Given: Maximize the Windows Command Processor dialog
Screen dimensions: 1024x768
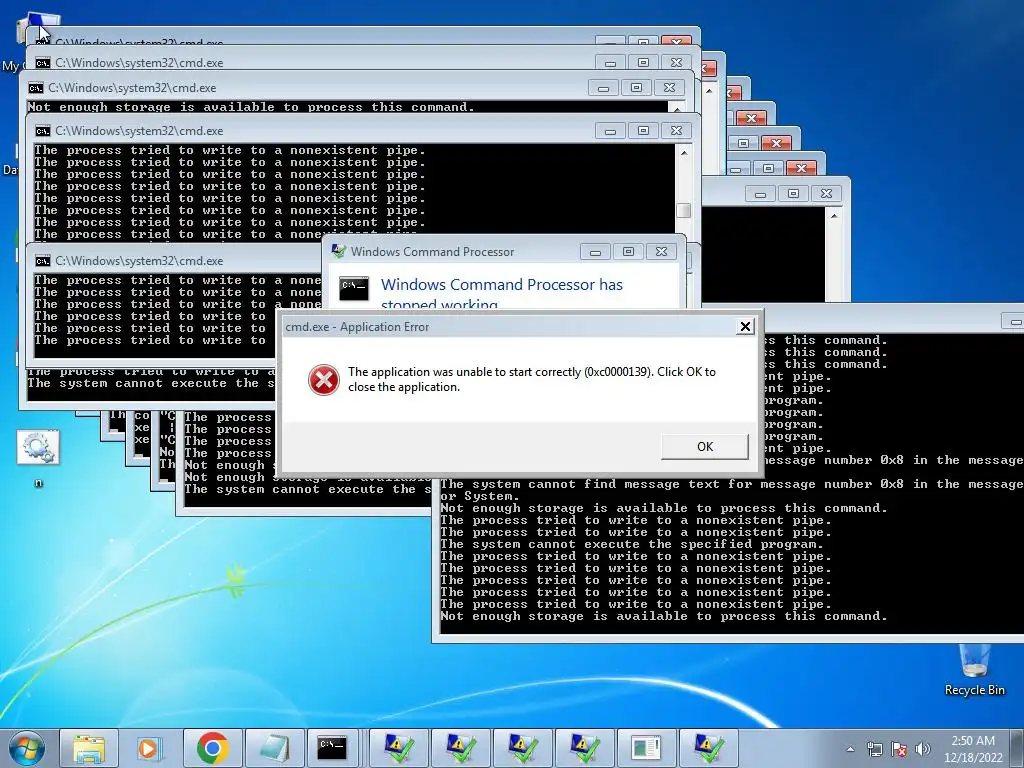Looking at the screenshot, I should [628, 252].
